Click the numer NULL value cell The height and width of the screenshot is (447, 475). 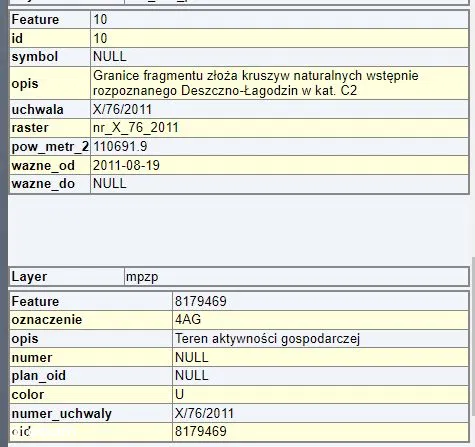click(x=320, y=357)
